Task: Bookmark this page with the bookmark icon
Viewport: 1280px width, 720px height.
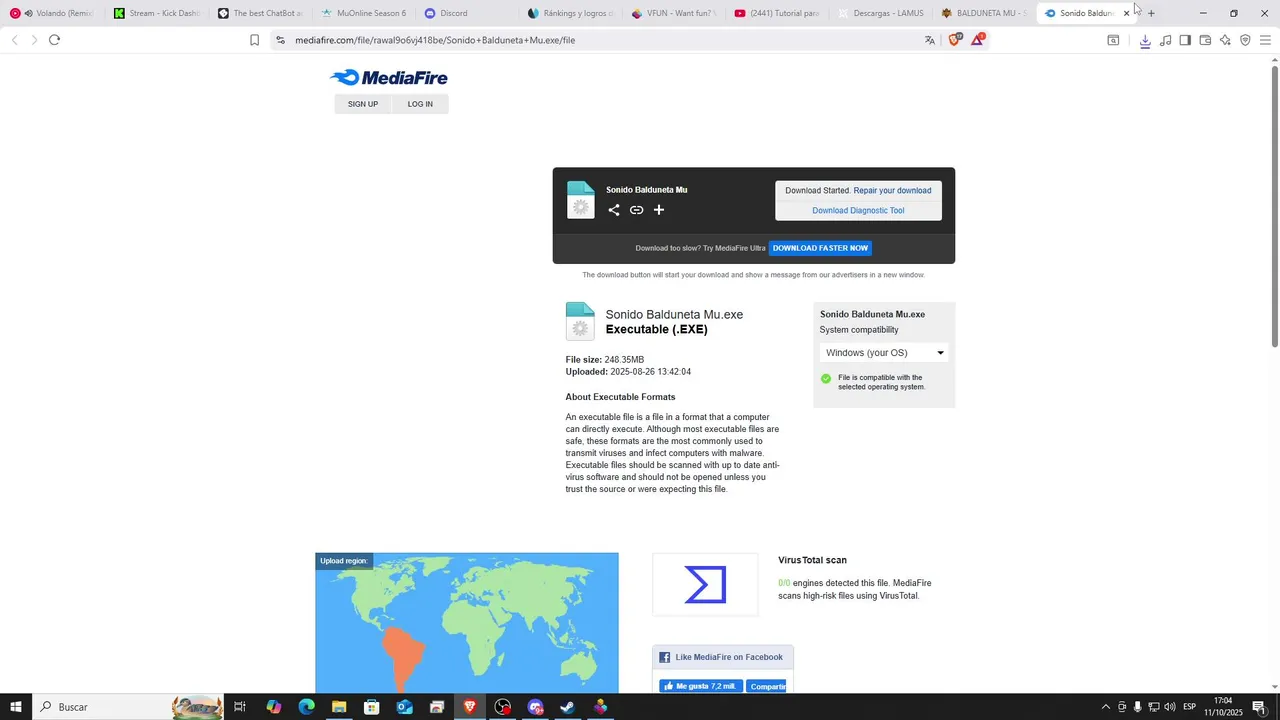Action: [255, 40]
